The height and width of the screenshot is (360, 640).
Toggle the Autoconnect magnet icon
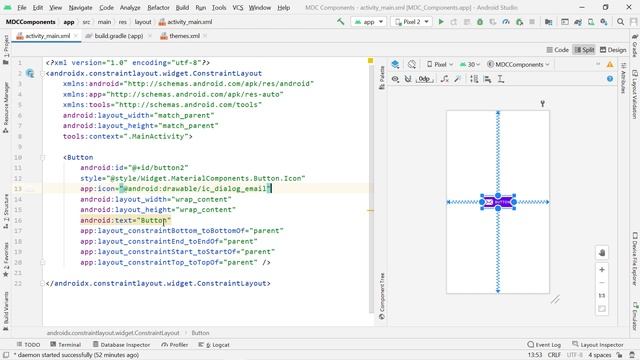[x=408, y=79]
